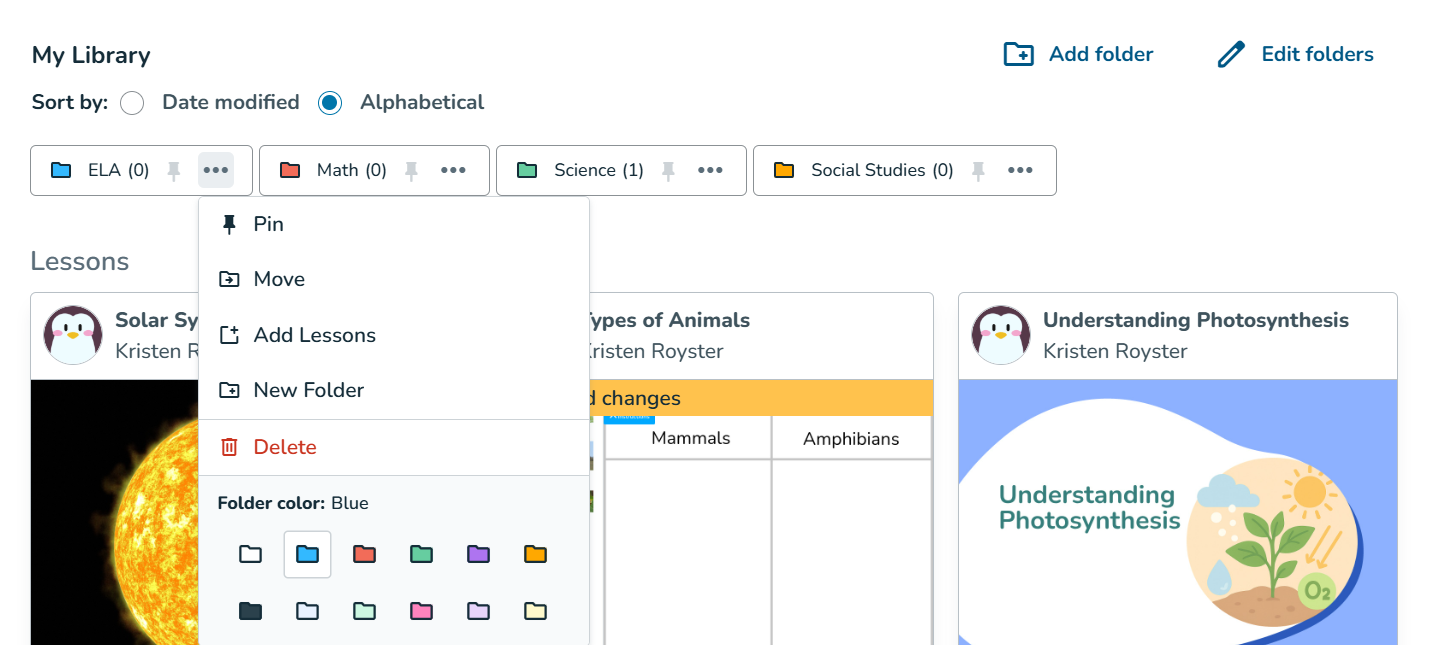1429x645 pixels.
Task: Pick the white folder color swatch
Action: (250, 554)
